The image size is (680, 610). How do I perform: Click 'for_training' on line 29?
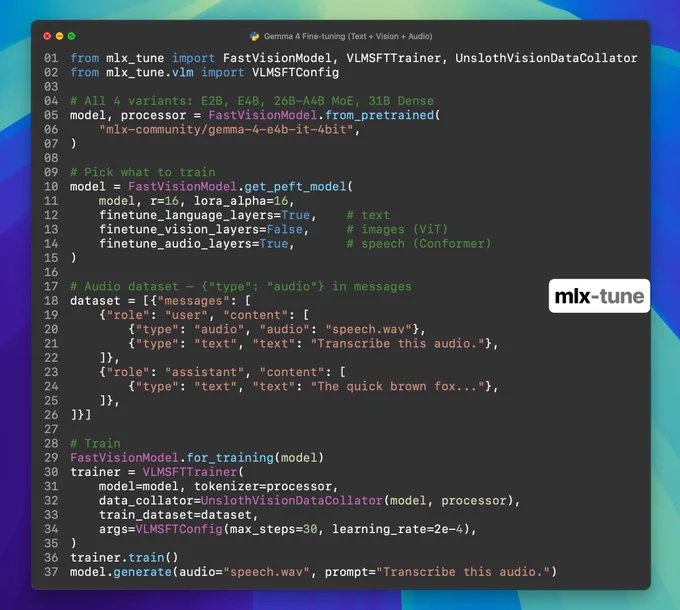230,458
